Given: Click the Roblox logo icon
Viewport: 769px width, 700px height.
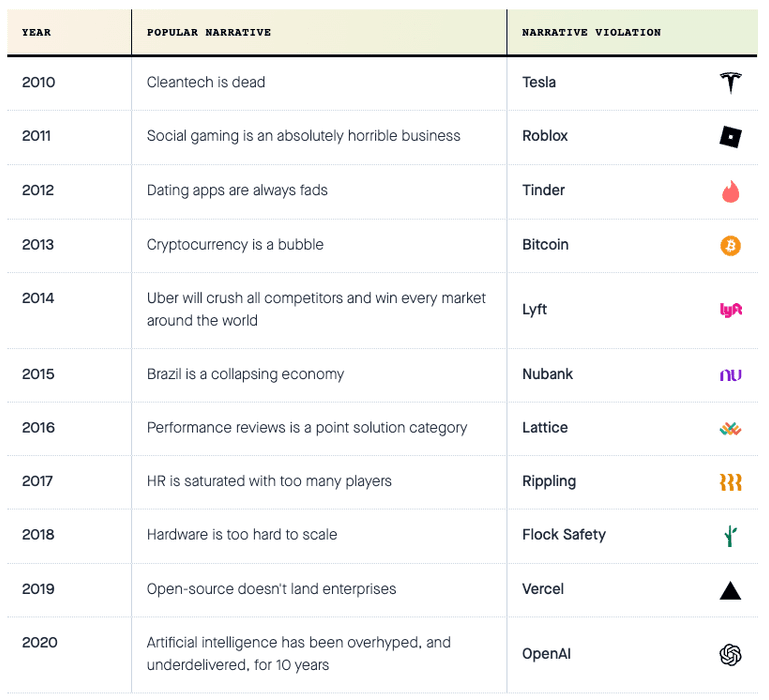Looking at the screenshot, I should click(731, 137).
